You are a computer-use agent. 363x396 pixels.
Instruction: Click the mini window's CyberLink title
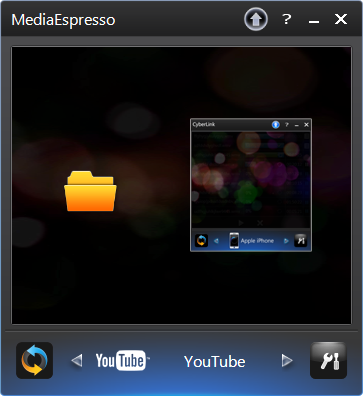204,124
